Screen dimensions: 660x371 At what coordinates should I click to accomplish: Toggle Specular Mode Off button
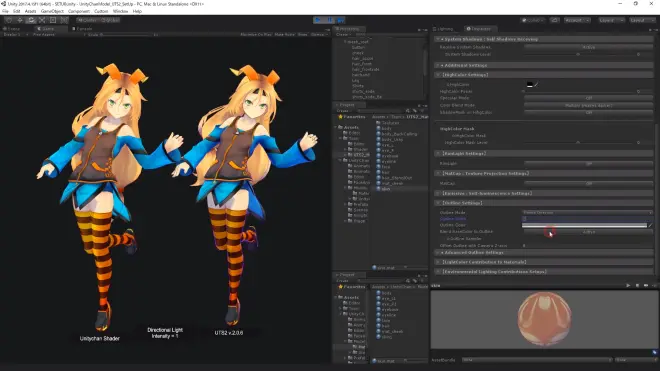tap(588, 98)
